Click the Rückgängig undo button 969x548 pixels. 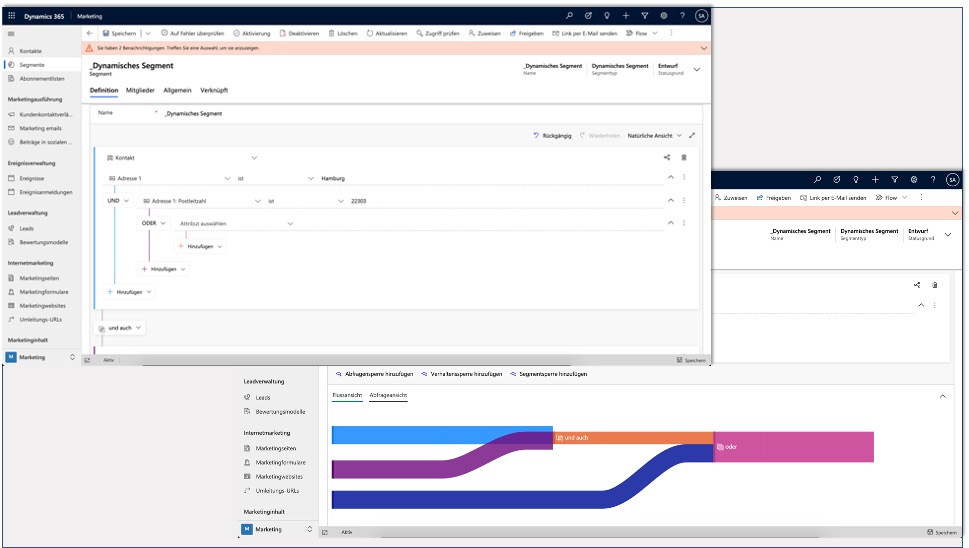551,135
